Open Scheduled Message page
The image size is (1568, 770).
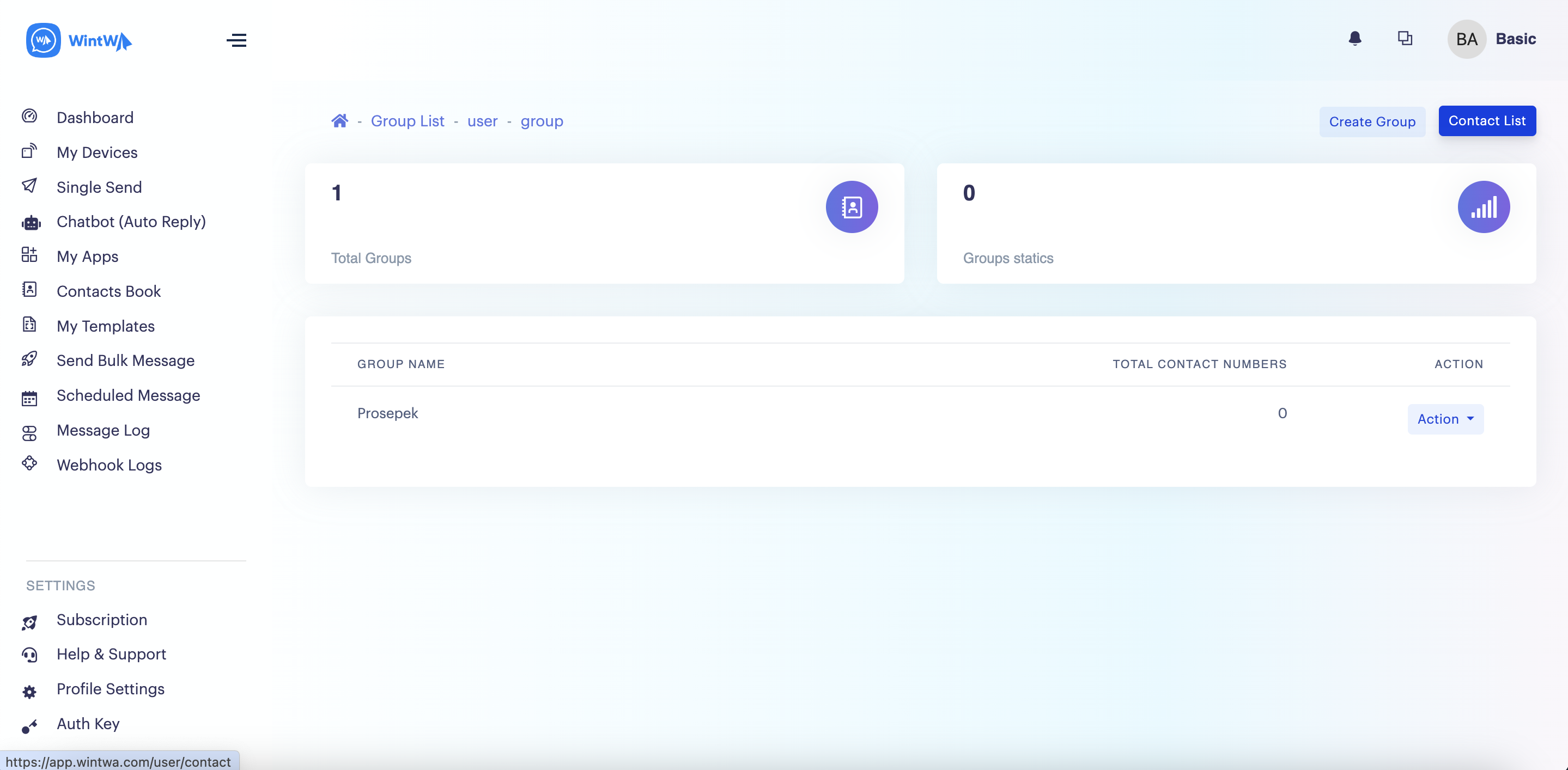click(x=128, y=395)
